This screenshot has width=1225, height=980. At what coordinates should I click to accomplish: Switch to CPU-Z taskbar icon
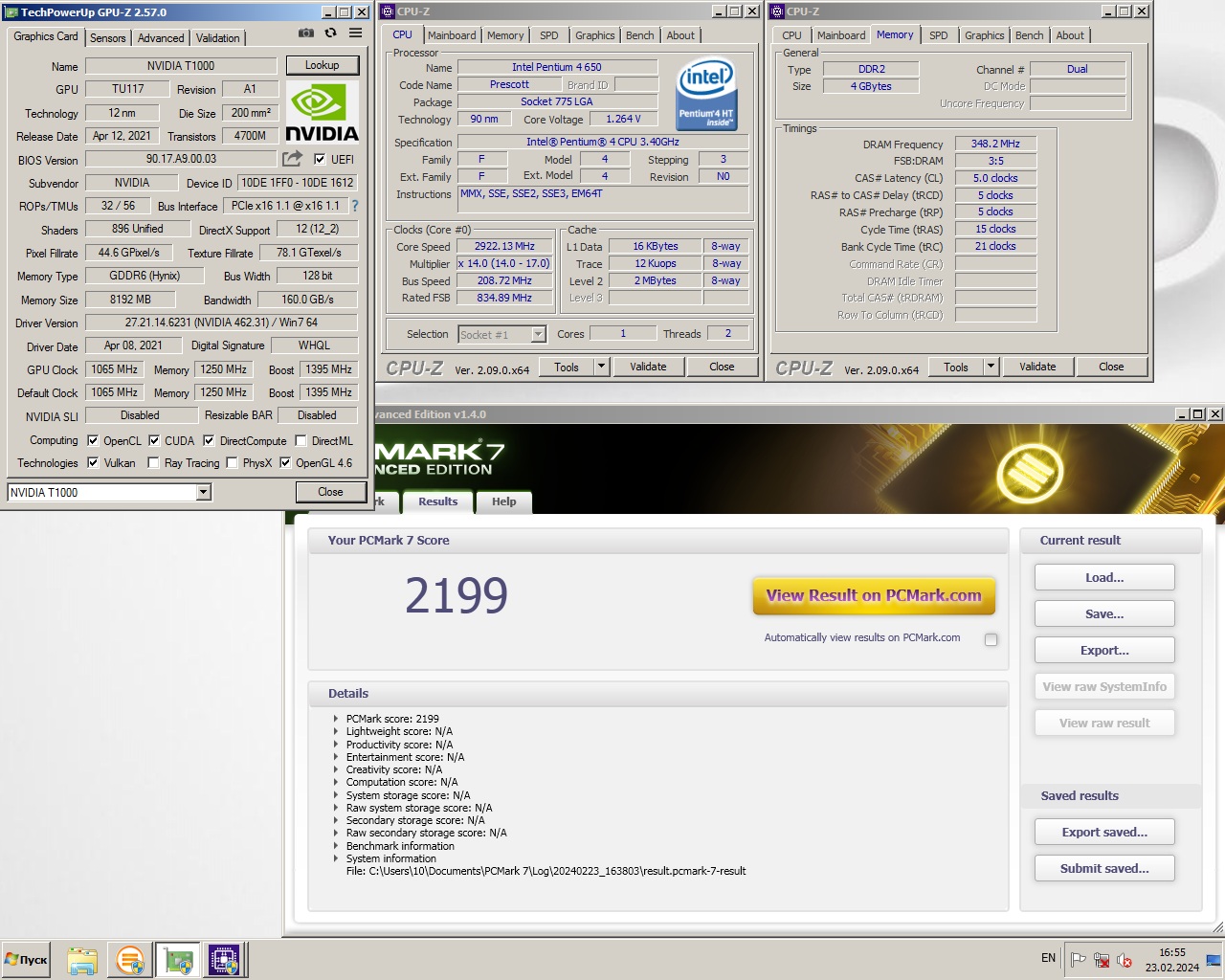pyautogui.click(x=224, y=960)
